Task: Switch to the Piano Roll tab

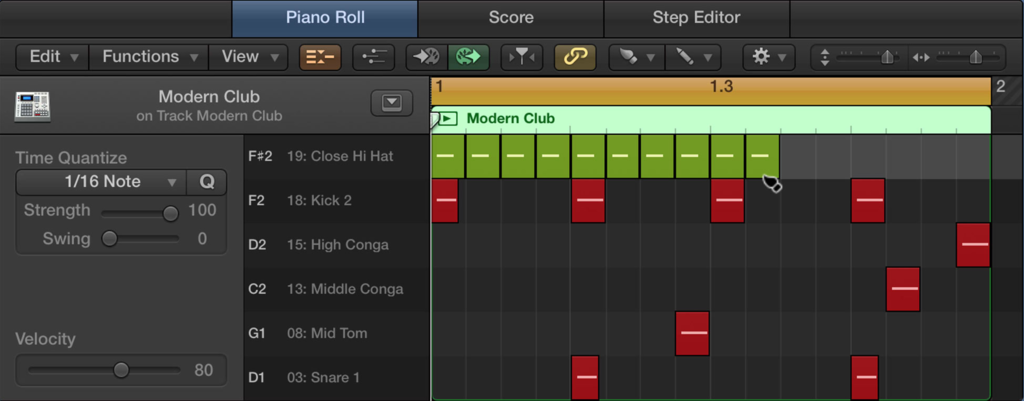Action: [x=325, y=18]
